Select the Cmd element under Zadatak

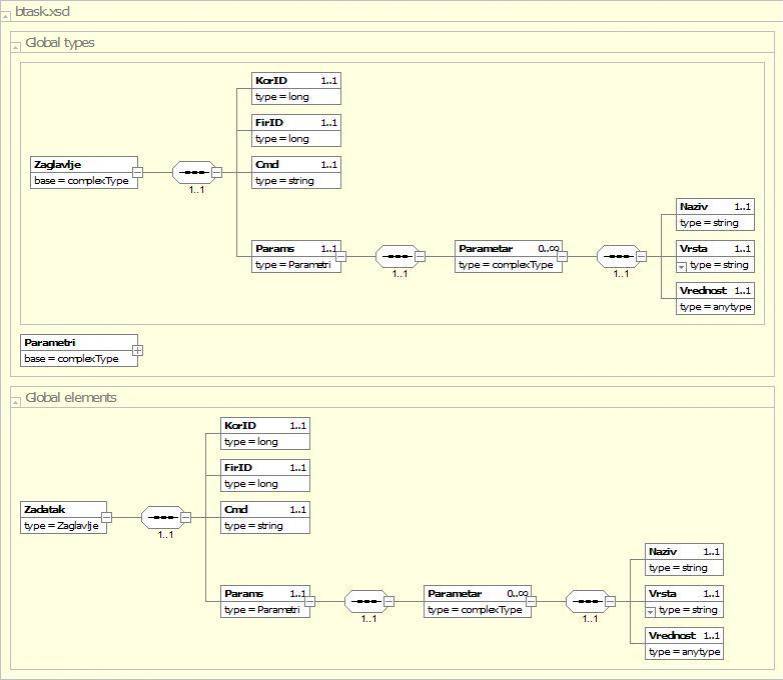pos(265,509)
